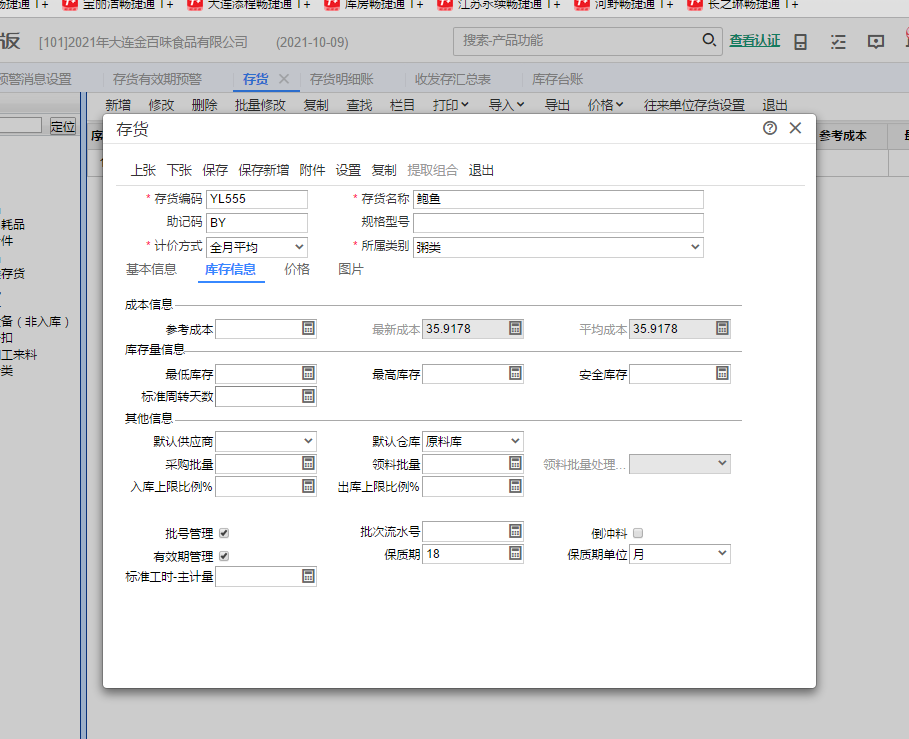Click 上张 to view previous record
This screenshot has width=909, height=739.
(x=143, y=170)
